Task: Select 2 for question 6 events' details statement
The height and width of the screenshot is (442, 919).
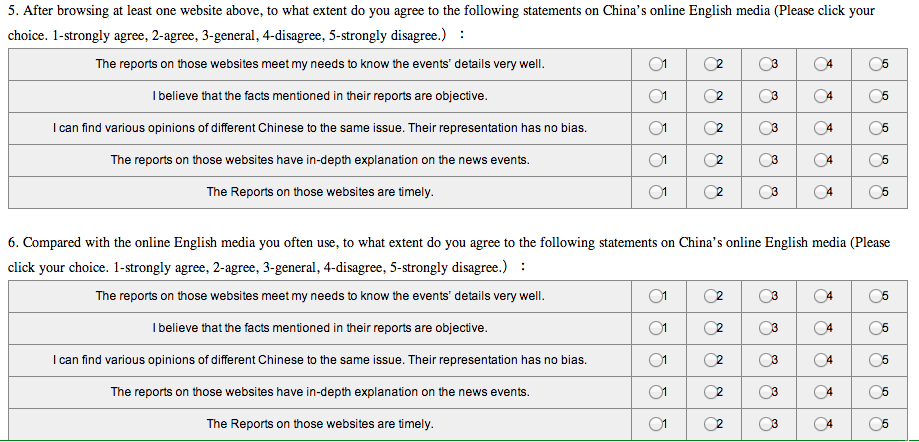Action: tap(710, 296)
